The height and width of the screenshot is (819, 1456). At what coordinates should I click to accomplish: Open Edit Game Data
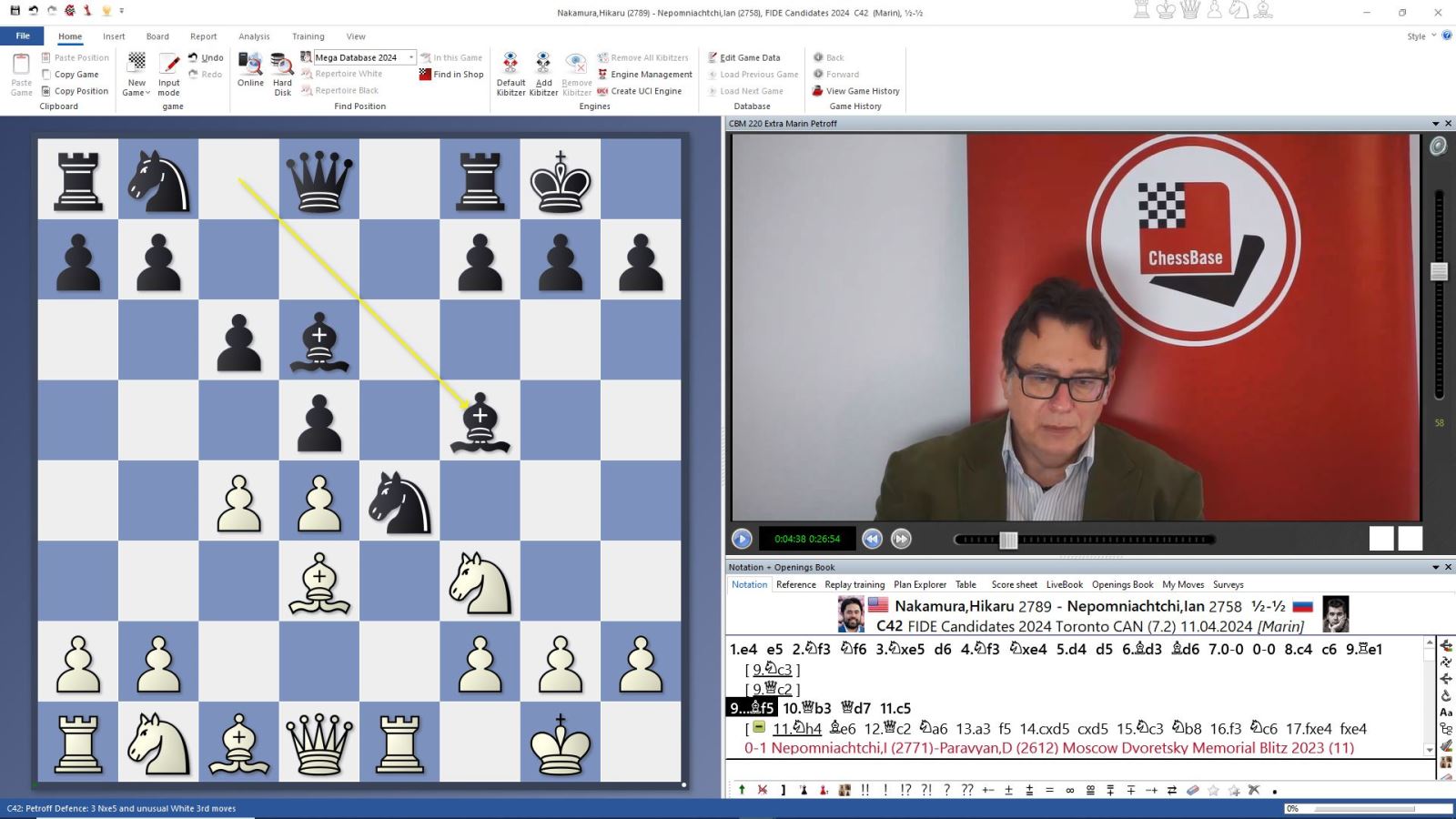(744, 57)
